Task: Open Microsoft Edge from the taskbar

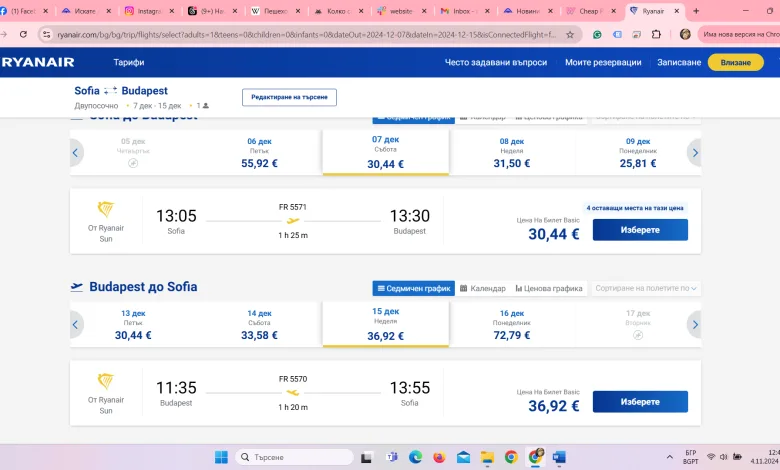Action: [415, 457]
